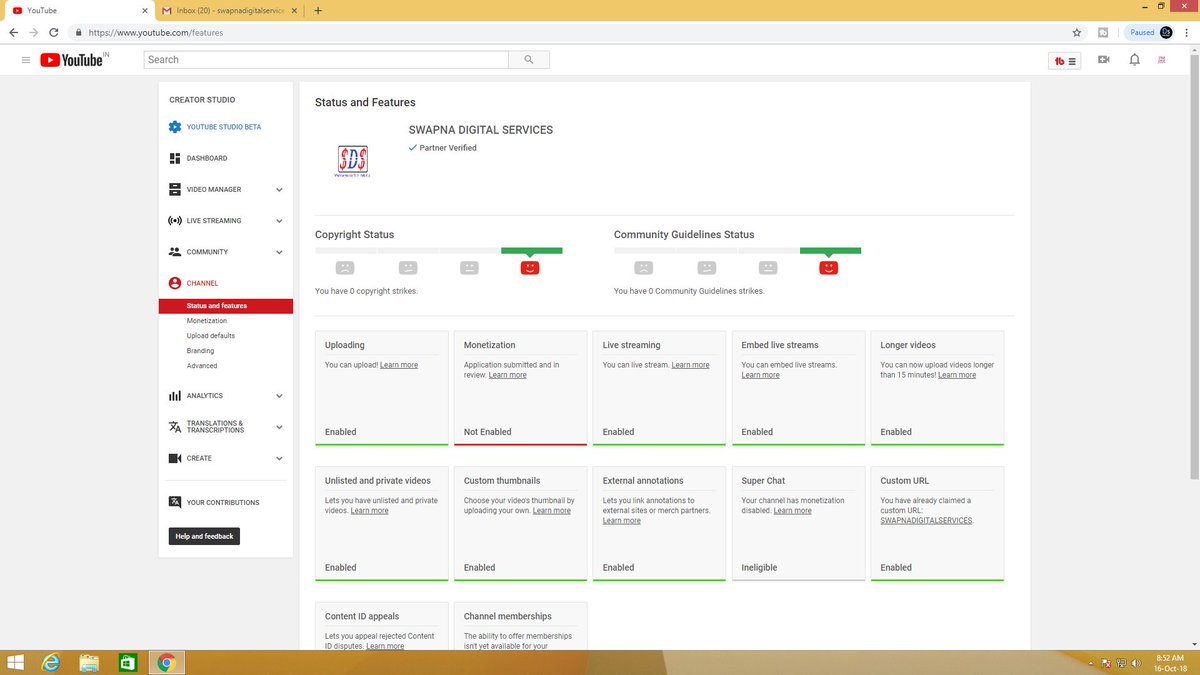Click the red copyright status face icon
The width and height of the screenshot is (1200, 675).
pos(530,267)
